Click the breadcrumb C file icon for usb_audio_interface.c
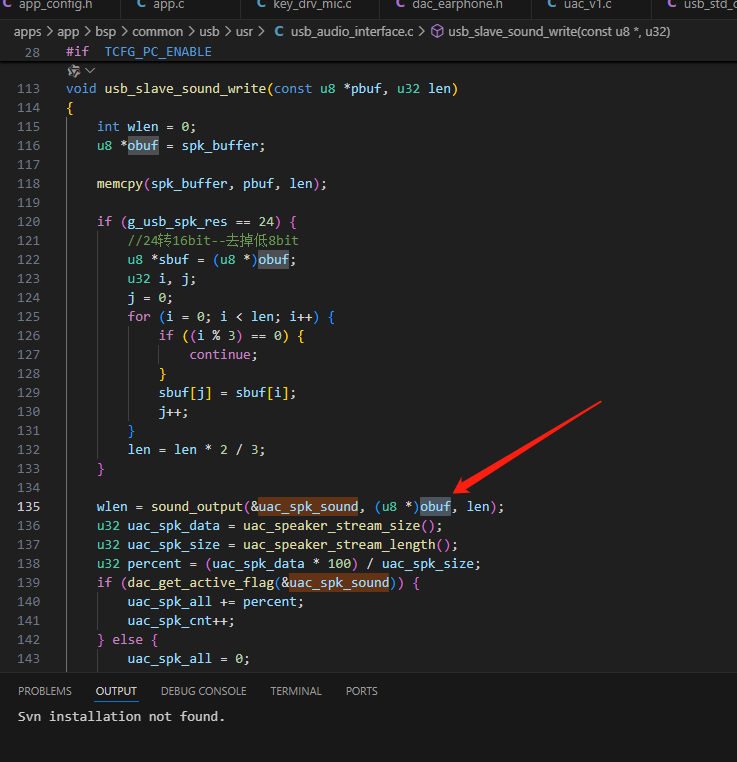The width and height of the screenshot is (737, 762). [x=279, y=31]
